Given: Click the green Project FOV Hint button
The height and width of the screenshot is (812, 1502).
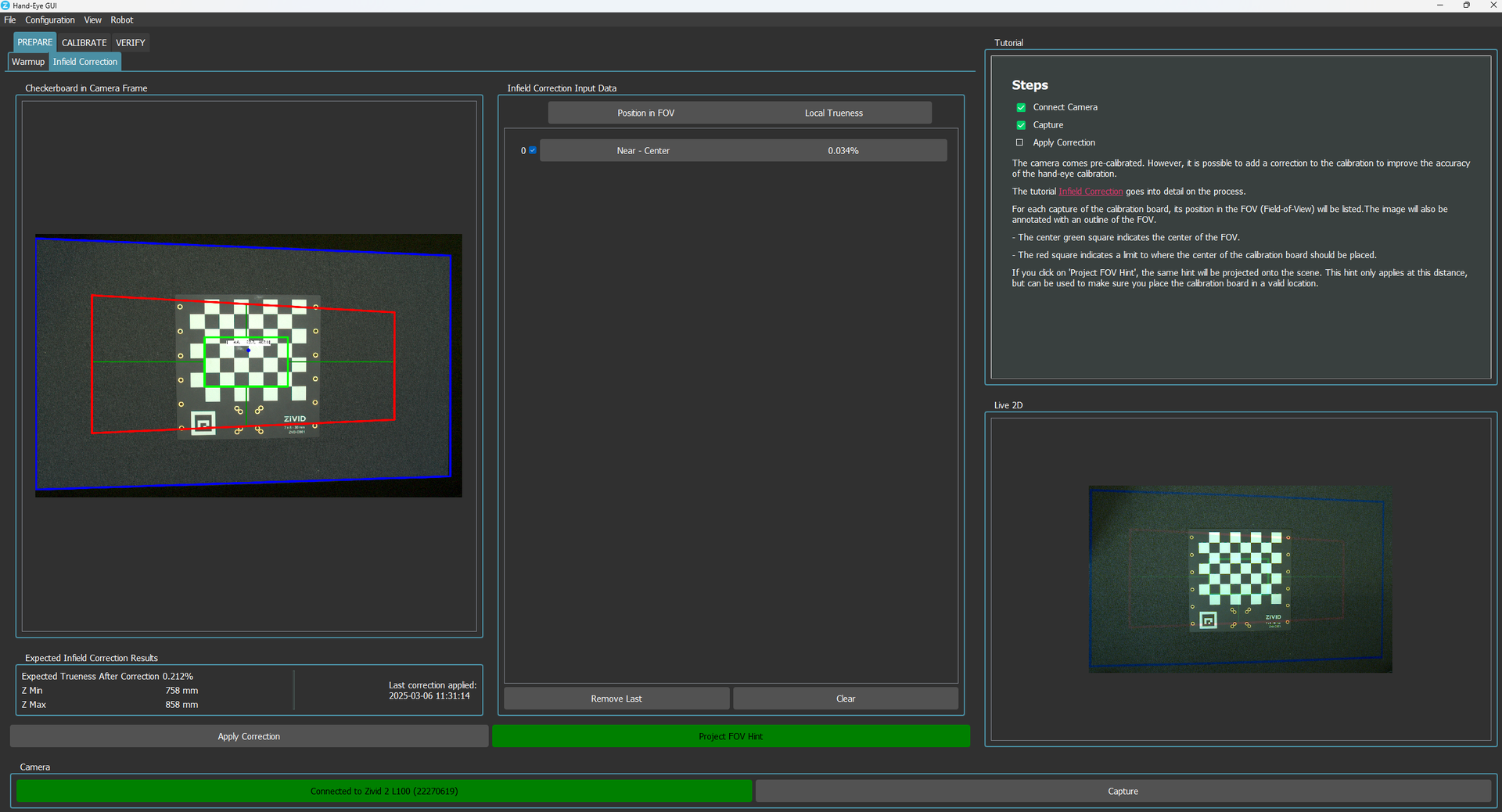Looking at the screenshot, I should point(731,736).
